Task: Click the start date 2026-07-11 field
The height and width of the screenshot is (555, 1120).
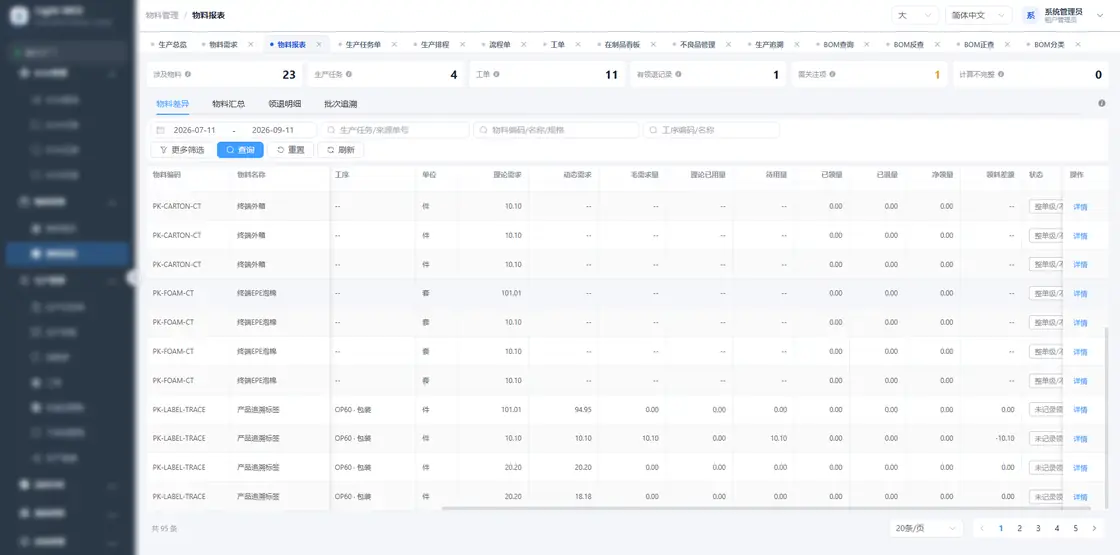Action: [x=194, y=130]
